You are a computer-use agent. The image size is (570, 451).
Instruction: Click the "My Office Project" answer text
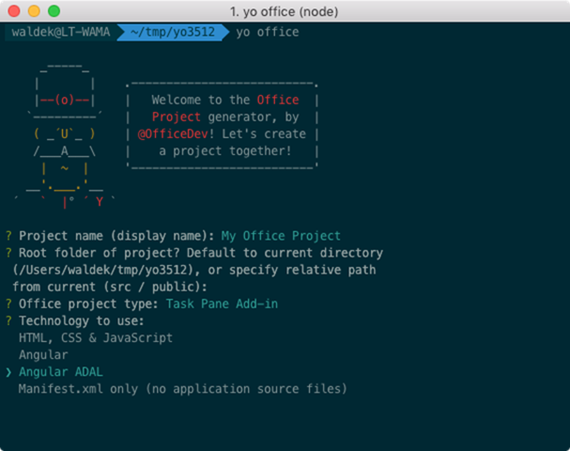click(281, 236)
